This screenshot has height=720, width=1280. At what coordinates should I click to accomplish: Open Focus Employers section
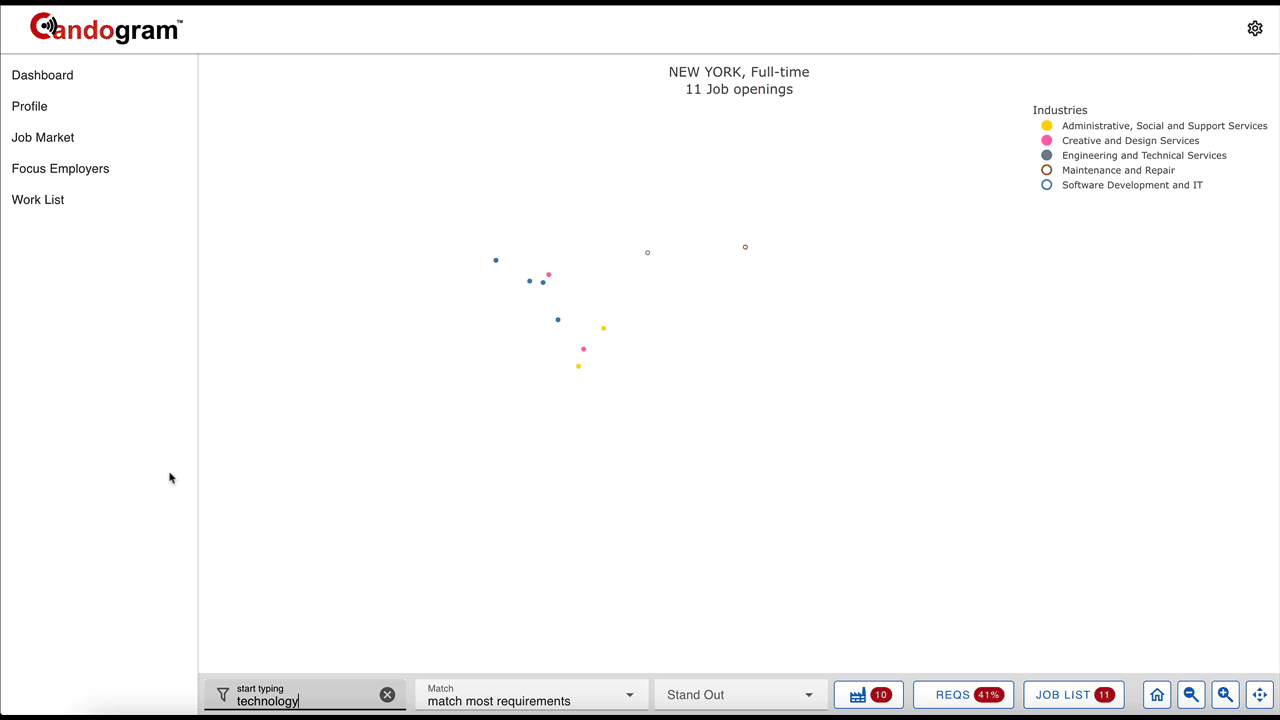pyautogui.click(x=60, y=168)
